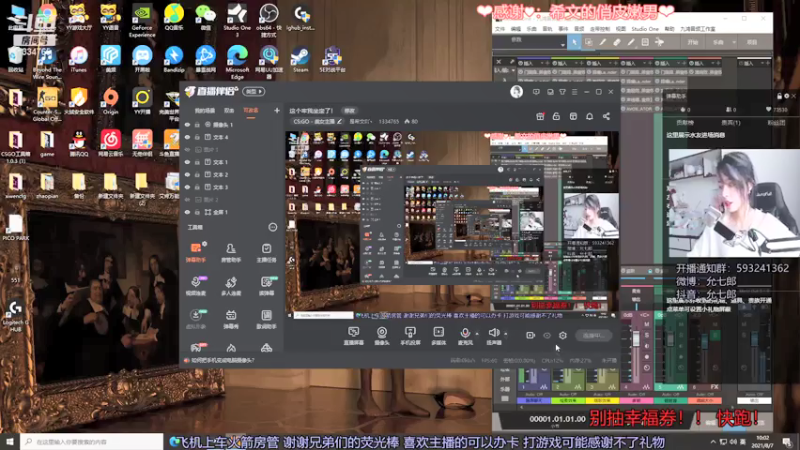Click the 开始 button in Studio One
The image size is (800, 450).
[x=692, y=42]
